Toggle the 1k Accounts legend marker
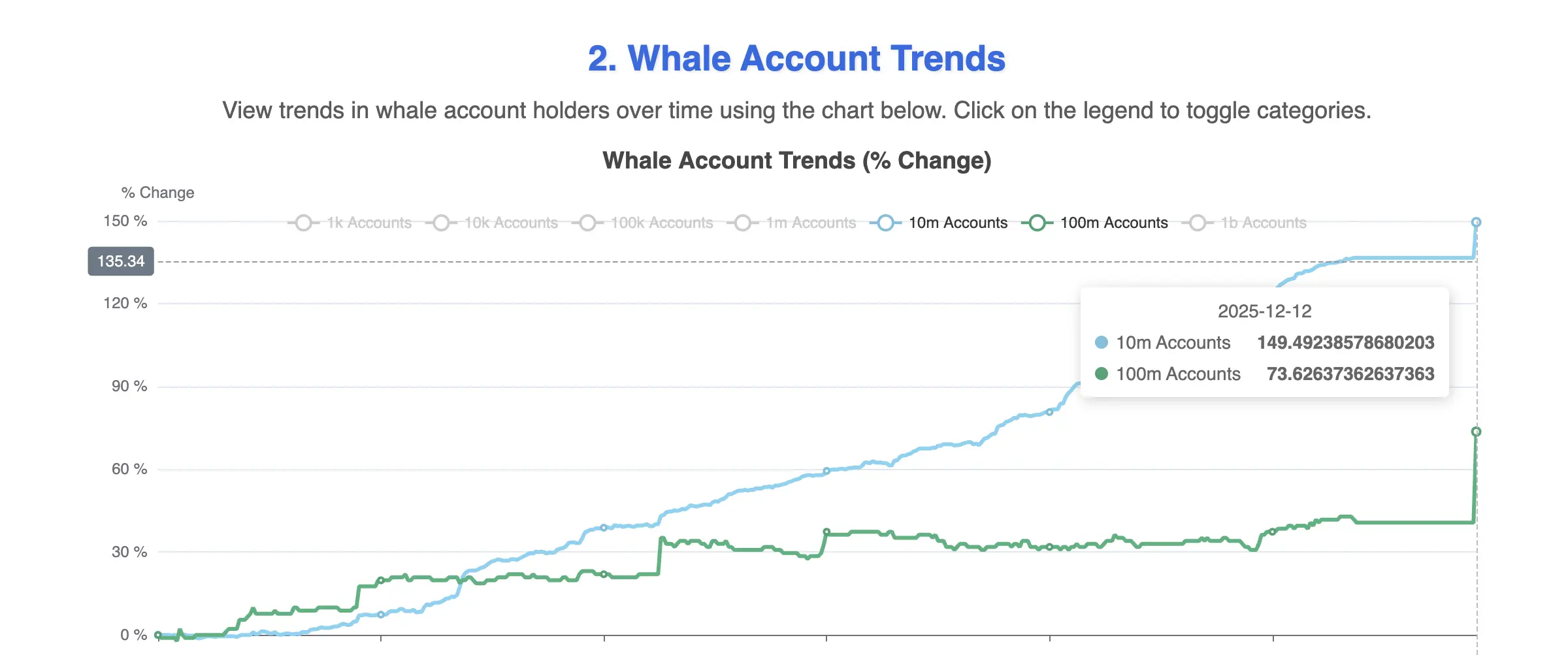The image size is (1568, 657). coord(303,223)
